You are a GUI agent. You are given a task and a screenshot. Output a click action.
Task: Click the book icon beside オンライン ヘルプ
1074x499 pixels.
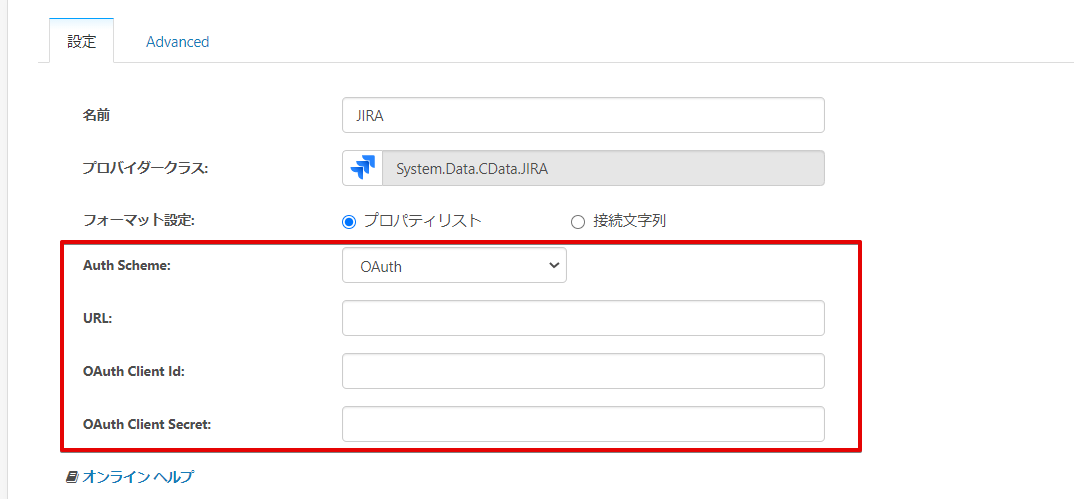pyautogui.click(x=72, y=477)
